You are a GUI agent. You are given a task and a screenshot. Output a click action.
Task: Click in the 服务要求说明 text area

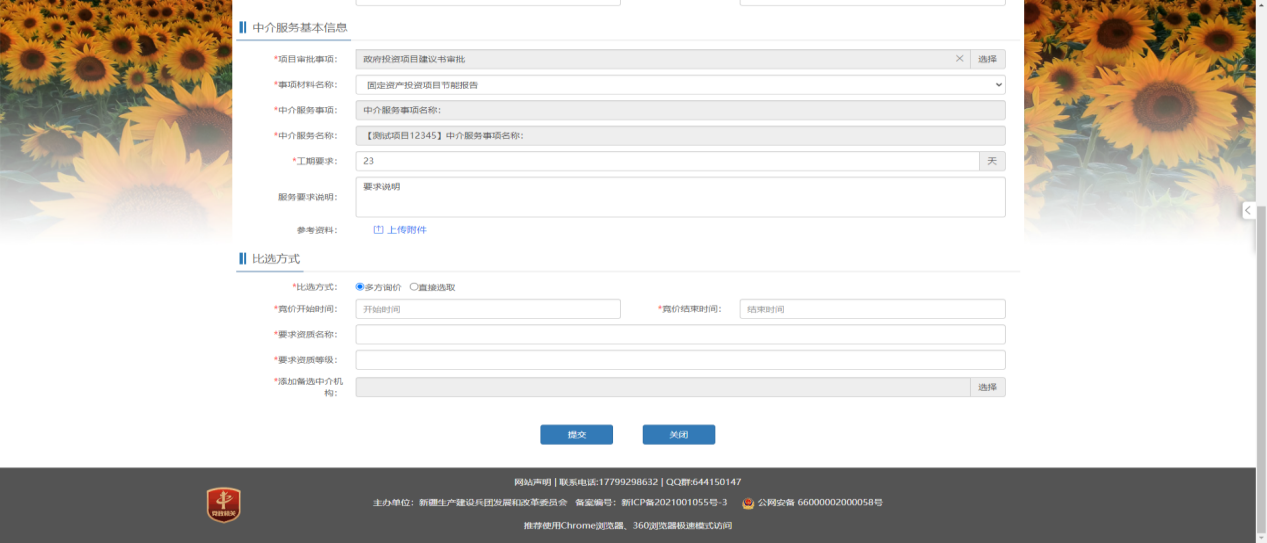pyautogui.click(x=680, y=197)
